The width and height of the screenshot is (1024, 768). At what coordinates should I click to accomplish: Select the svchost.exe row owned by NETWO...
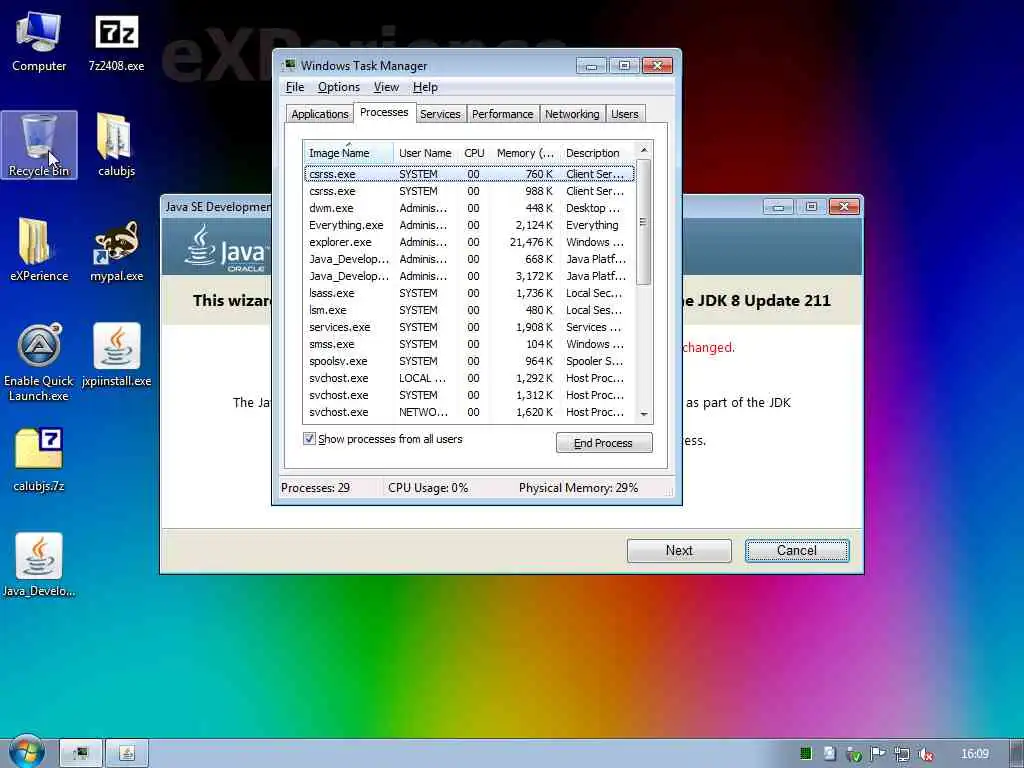pos(469,412)
